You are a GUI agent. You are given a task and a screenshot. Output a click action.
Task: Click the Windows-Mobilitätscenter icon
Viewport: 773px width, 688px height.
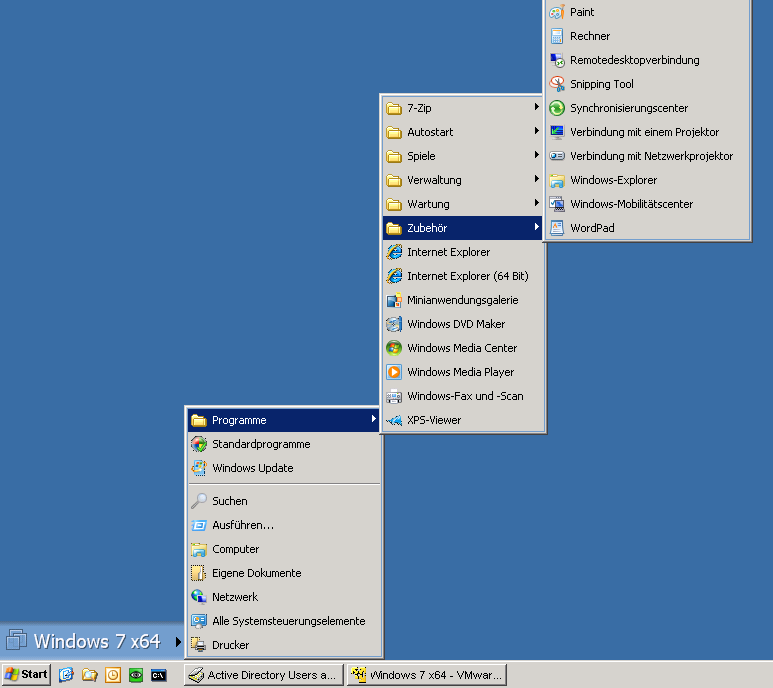tap(557, 204)
